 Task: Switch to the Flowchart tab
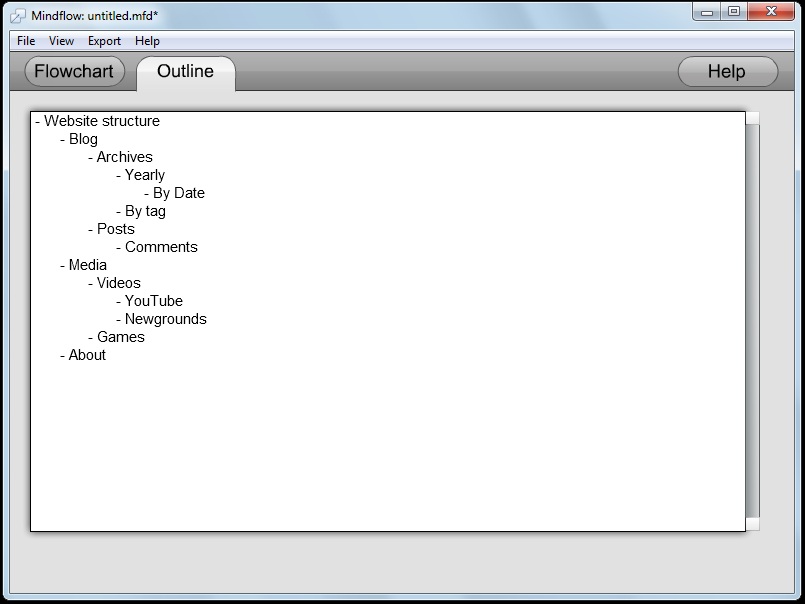(x=74, y=72)
